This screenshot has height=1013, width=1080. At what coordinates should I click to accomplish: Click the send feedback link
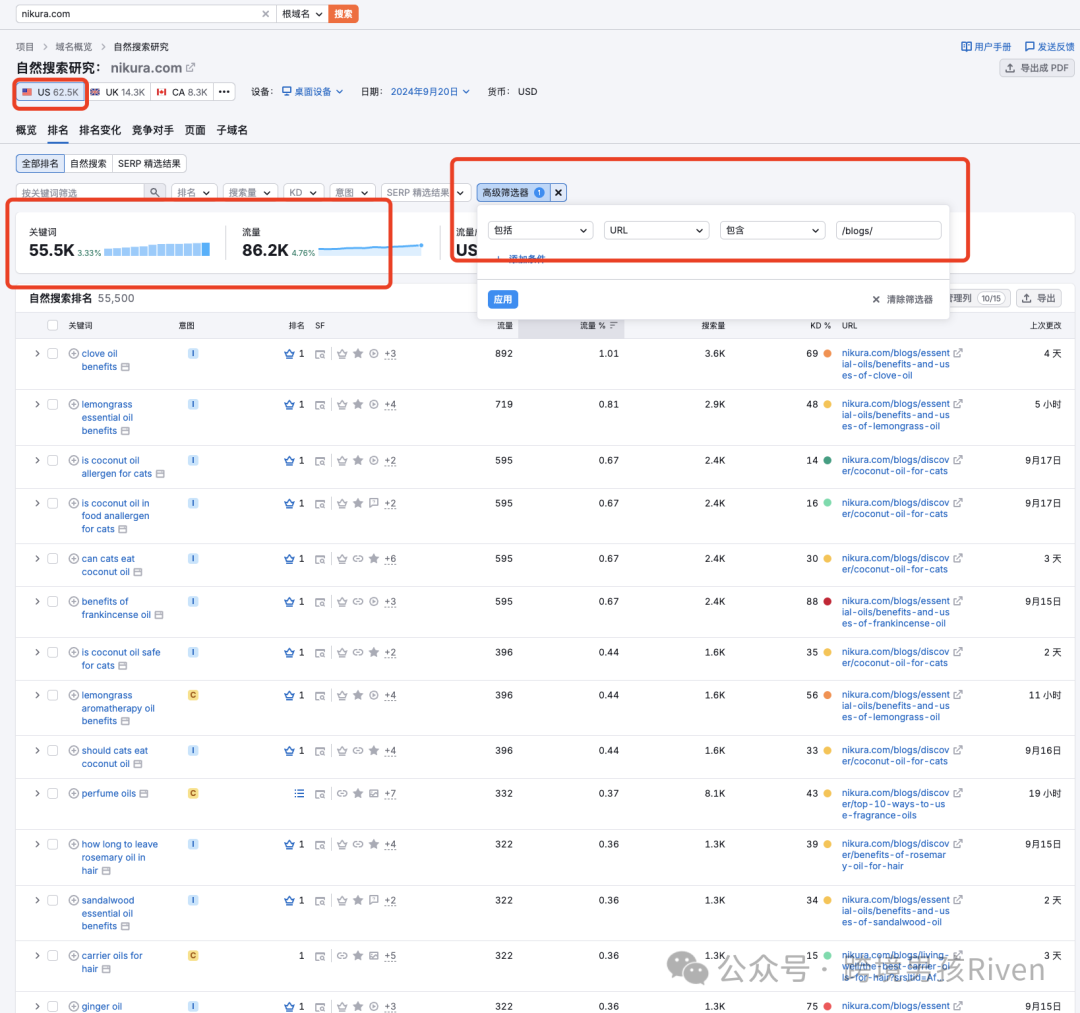coord(1049,47)
